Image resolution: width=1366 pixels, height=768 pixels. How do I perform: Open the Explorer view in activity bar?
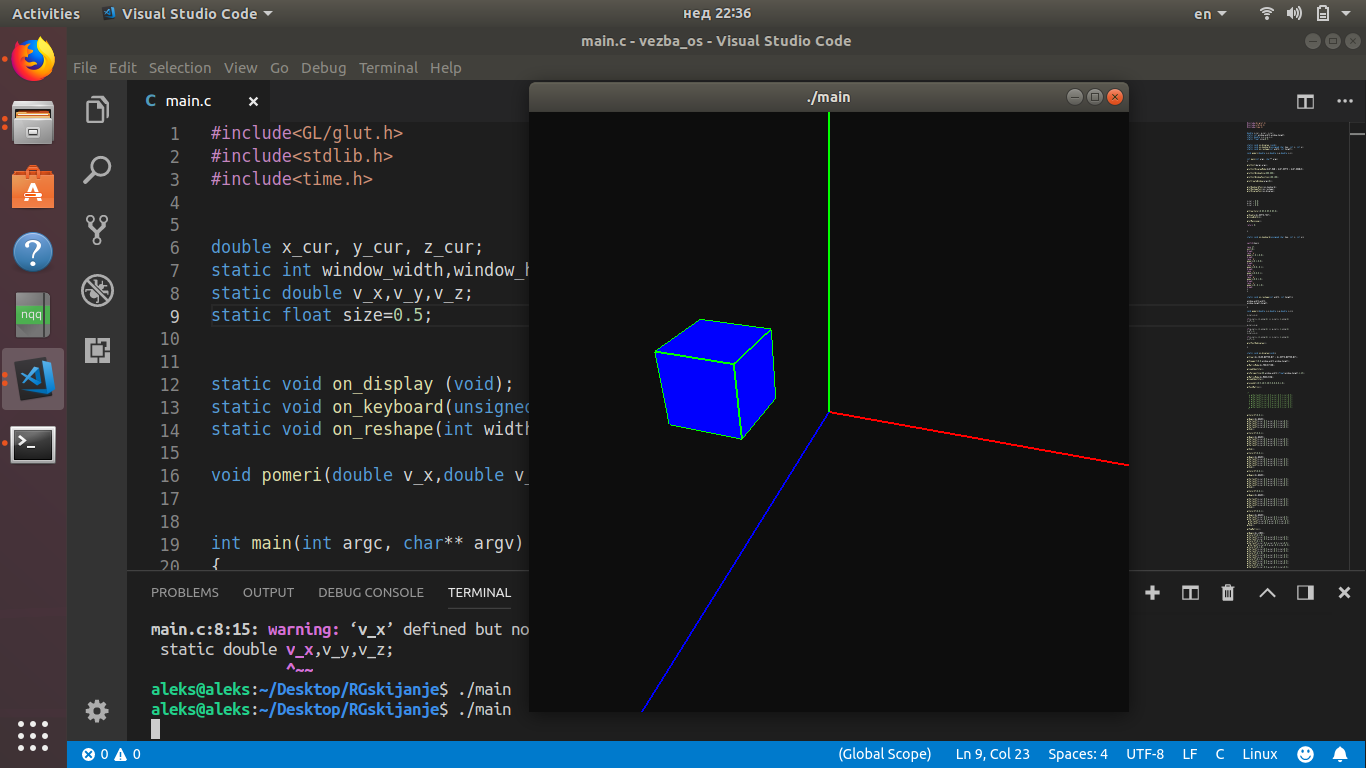pos(97,109)
